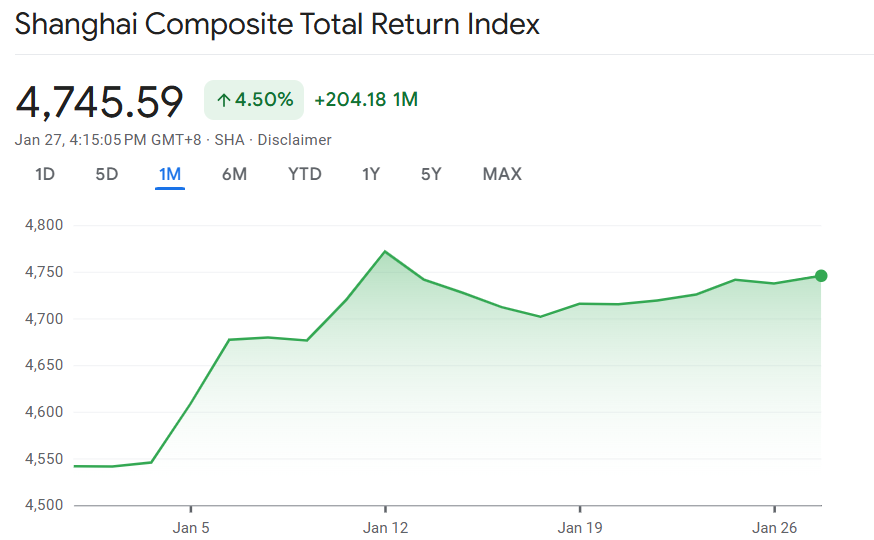Click the Jan 12 axis label
This screenshot has height=540, width=874.
[x=385, y=526]
